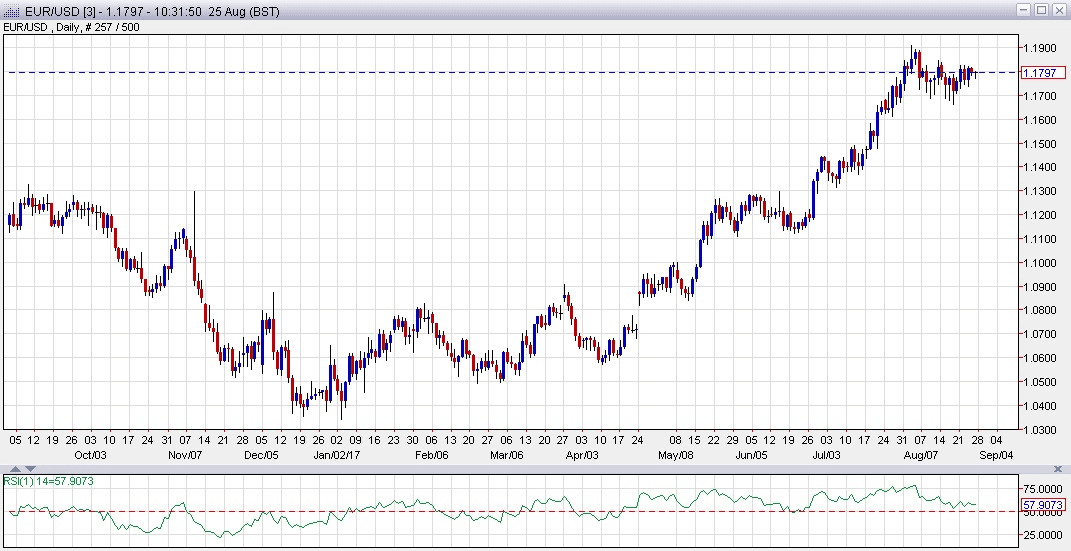Click the Oct/03 date marker

click(x=85, y=453)
